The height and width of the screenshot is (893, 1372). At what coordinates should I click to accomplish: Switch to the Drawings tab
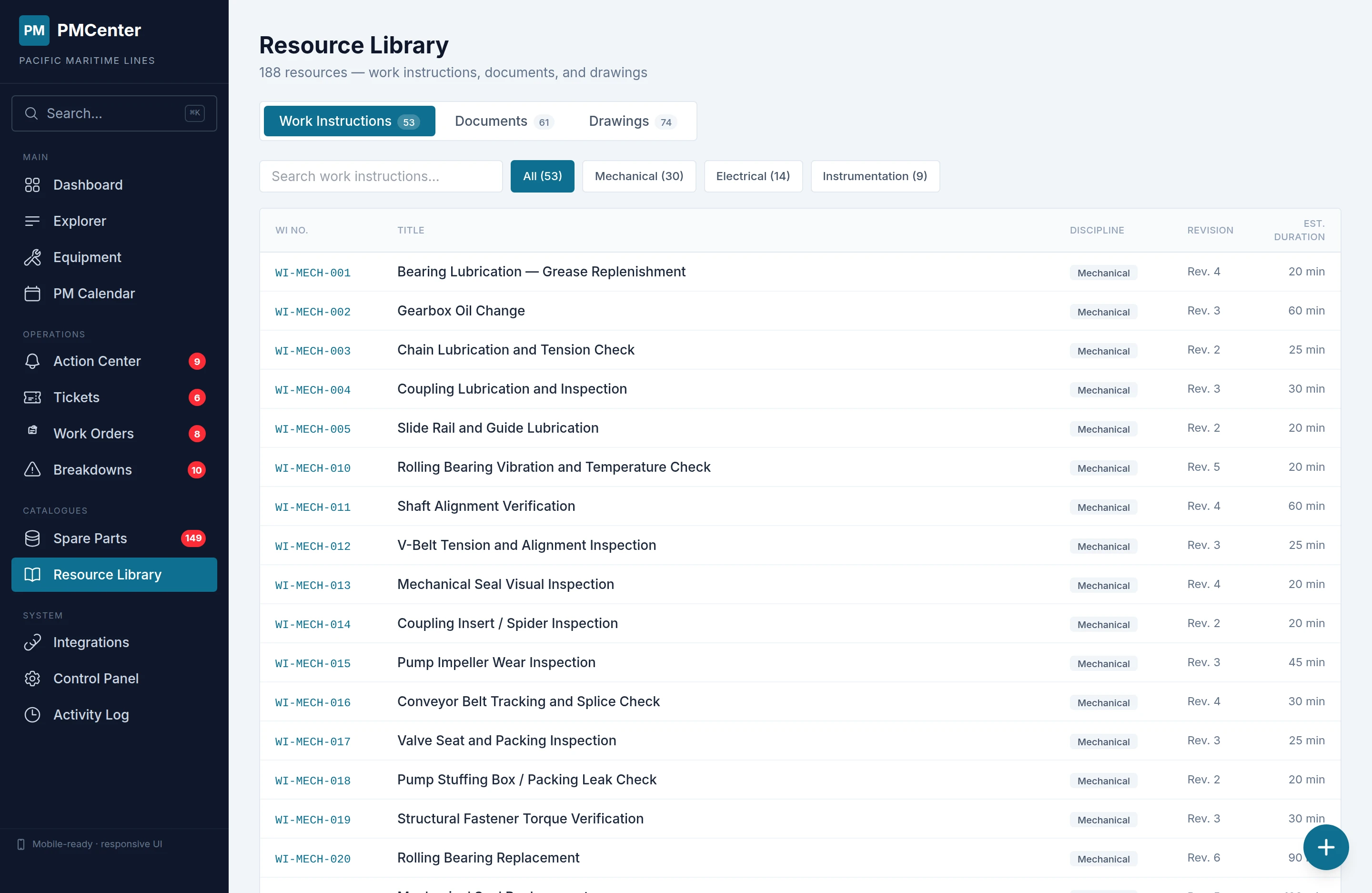point(631,121)
